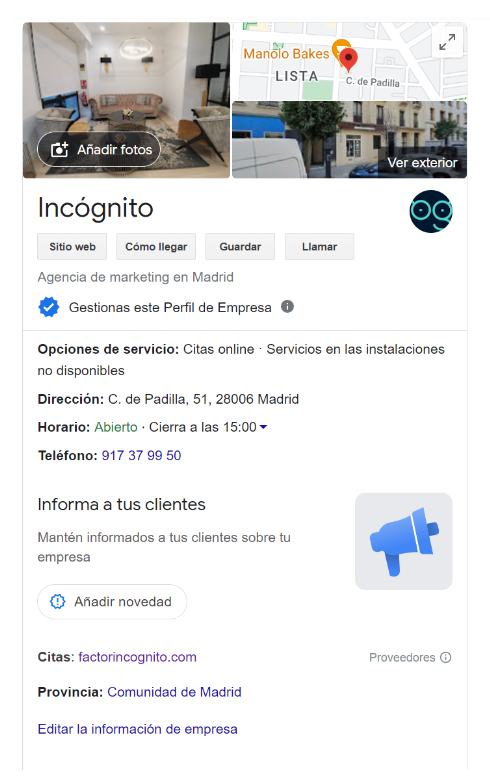Save the business with the Guardar button
This screenshot has width=490, height=779.
(x=240, y=246)
